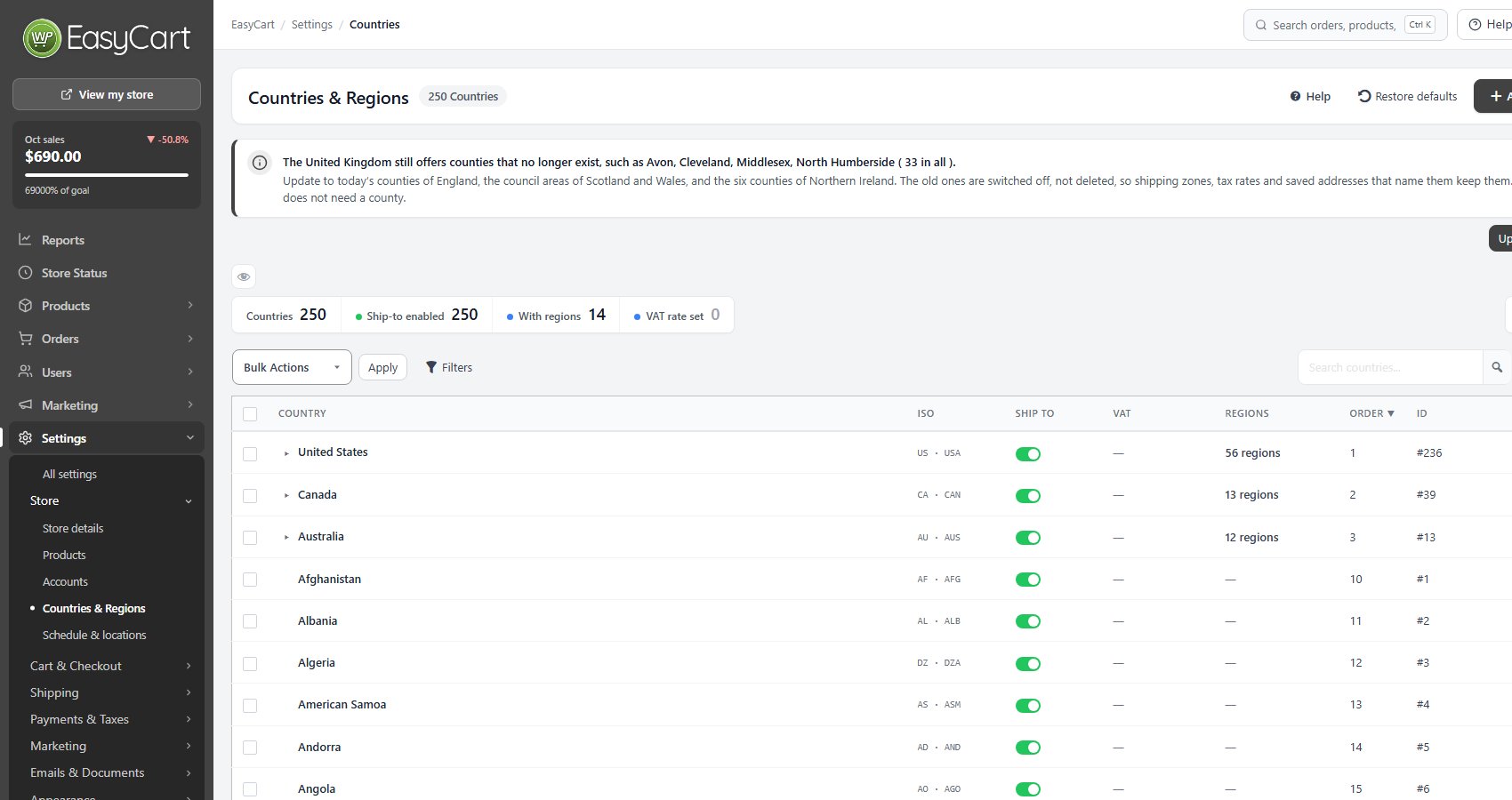
Task: Click the Store Status clock icon
Action: coord(26,273)
